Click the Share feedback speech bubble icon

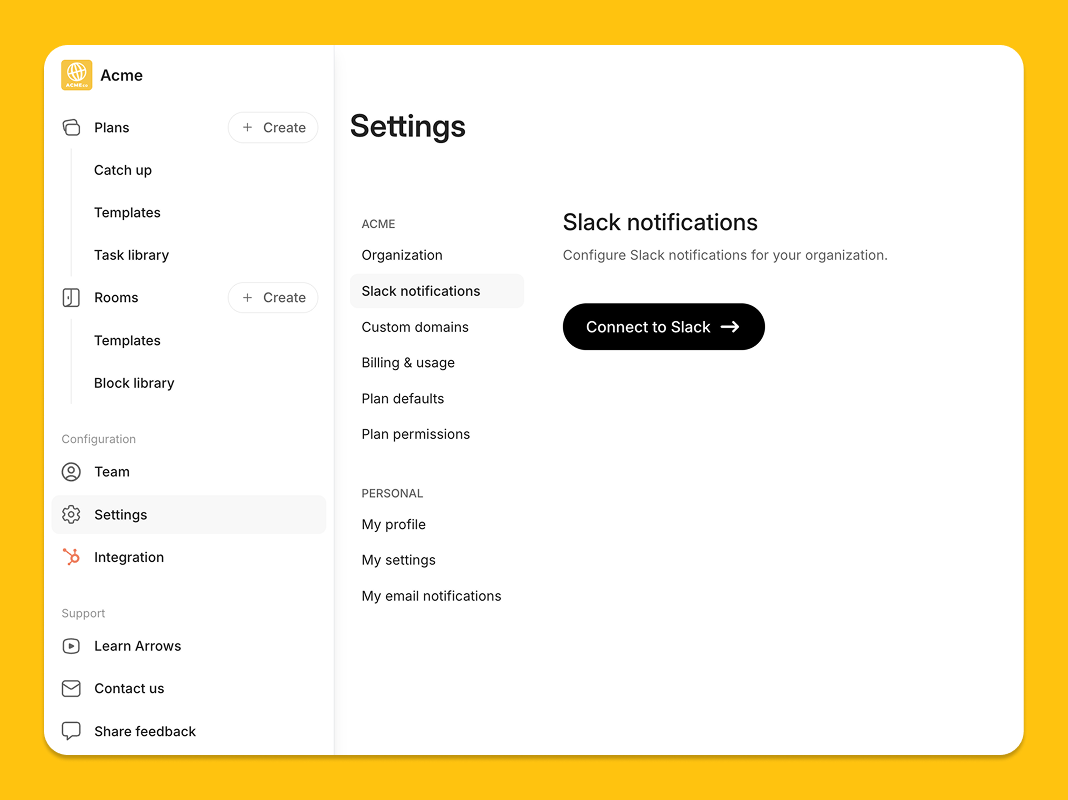tap(71, 731)
